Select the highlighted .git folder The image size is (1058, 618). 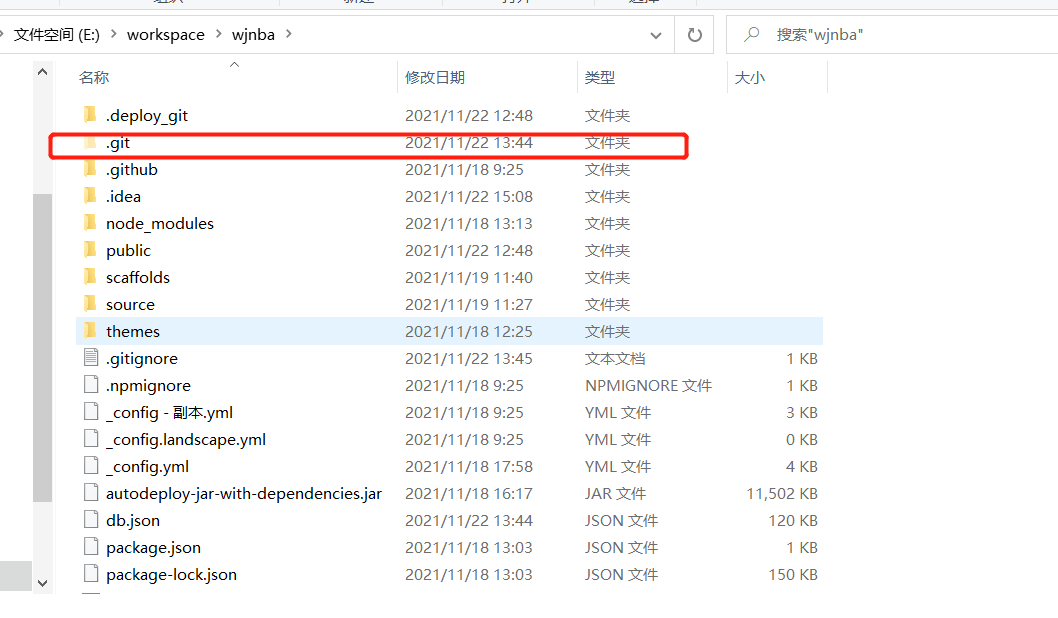[x=118, y=143]
